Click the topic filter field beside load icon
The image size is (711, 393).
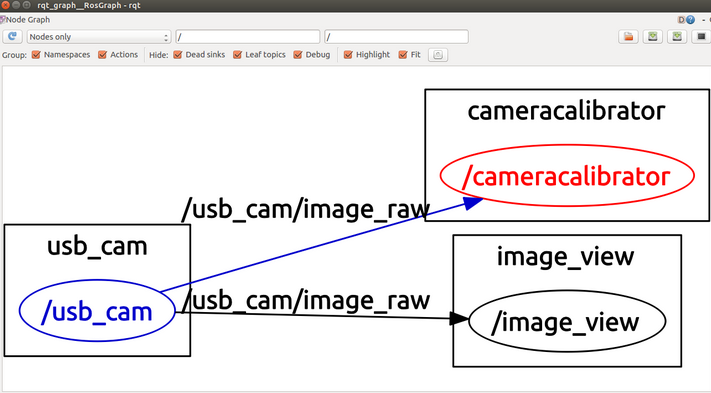396,37
